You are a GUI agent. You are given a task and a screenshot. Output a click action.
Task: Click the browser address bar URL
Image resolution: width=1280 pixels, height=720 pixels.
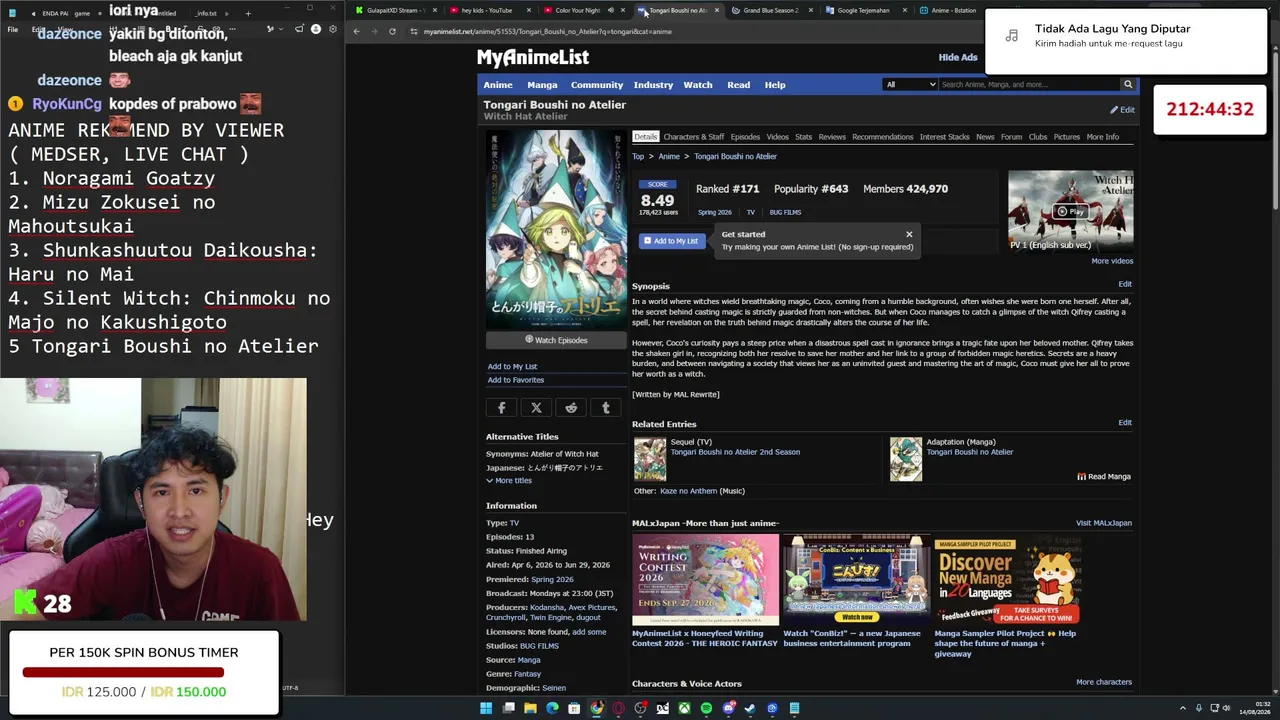click(x=547, y=31)
